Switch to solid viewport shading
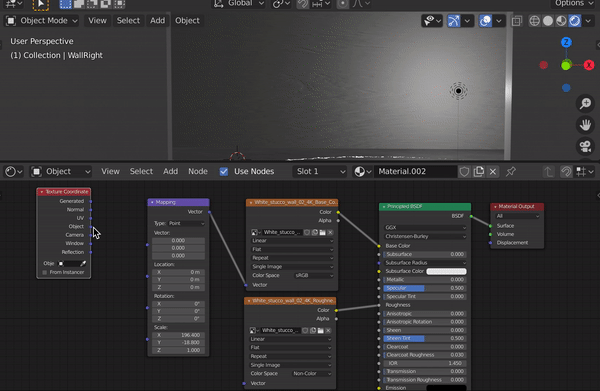Image resolution: width=600 pixels, height=391 pixels. pyautogui.click(x=548, y=21)
